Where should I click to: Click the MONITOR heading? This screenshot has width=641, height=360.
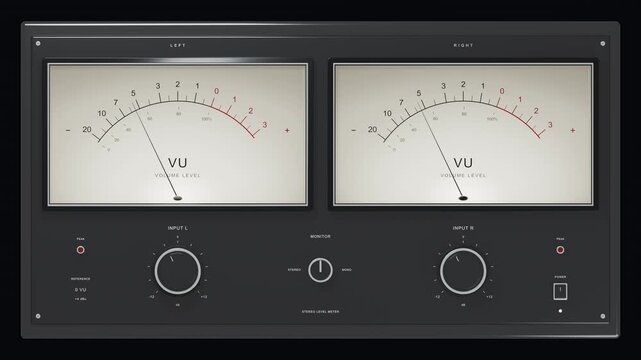click(320, 237)
